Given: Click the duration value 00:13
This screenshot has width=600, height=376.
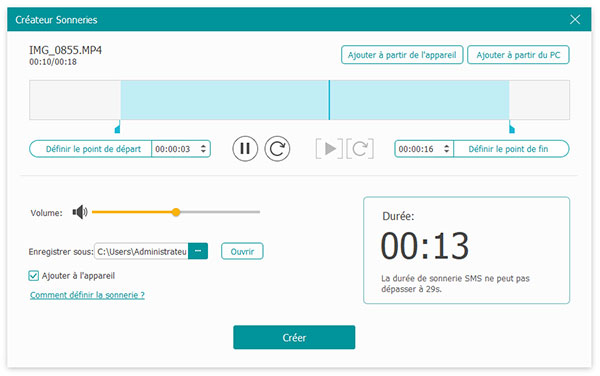Looking at the screenshot, I should pyautogui.click(x=424, y=246).
